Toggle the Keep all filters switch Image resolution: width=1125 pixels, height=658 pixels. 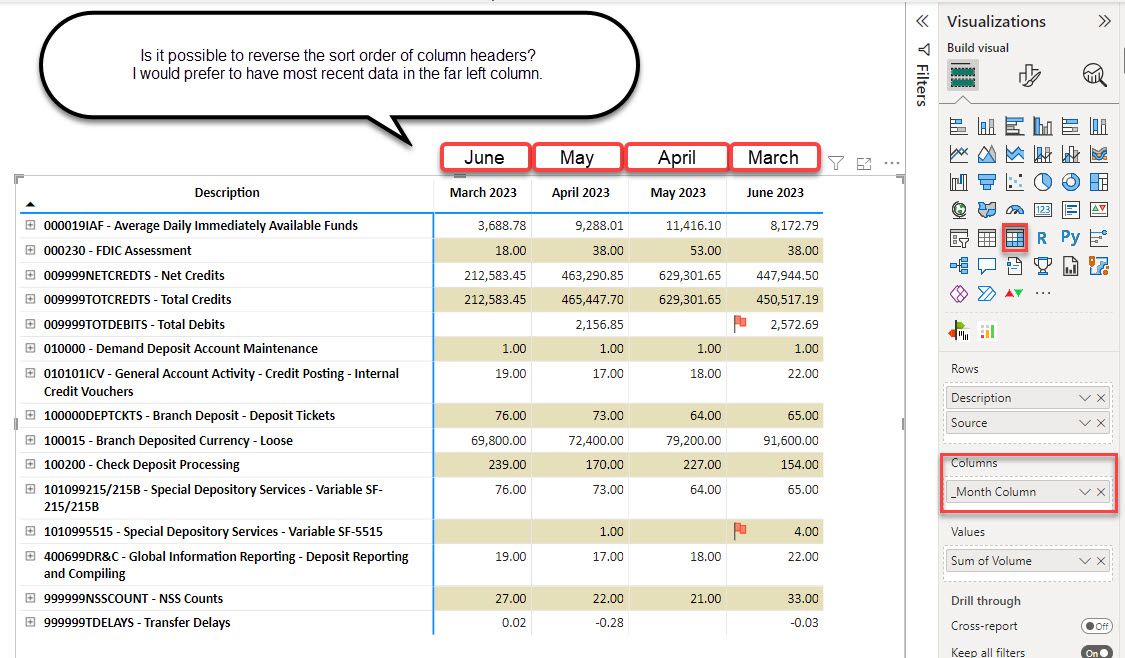(1096, 652)
